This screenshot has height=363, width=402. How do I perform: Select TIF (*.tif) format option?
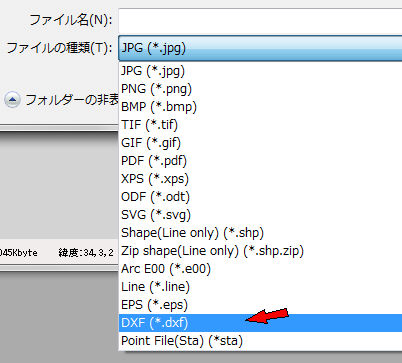coord(260,125)
